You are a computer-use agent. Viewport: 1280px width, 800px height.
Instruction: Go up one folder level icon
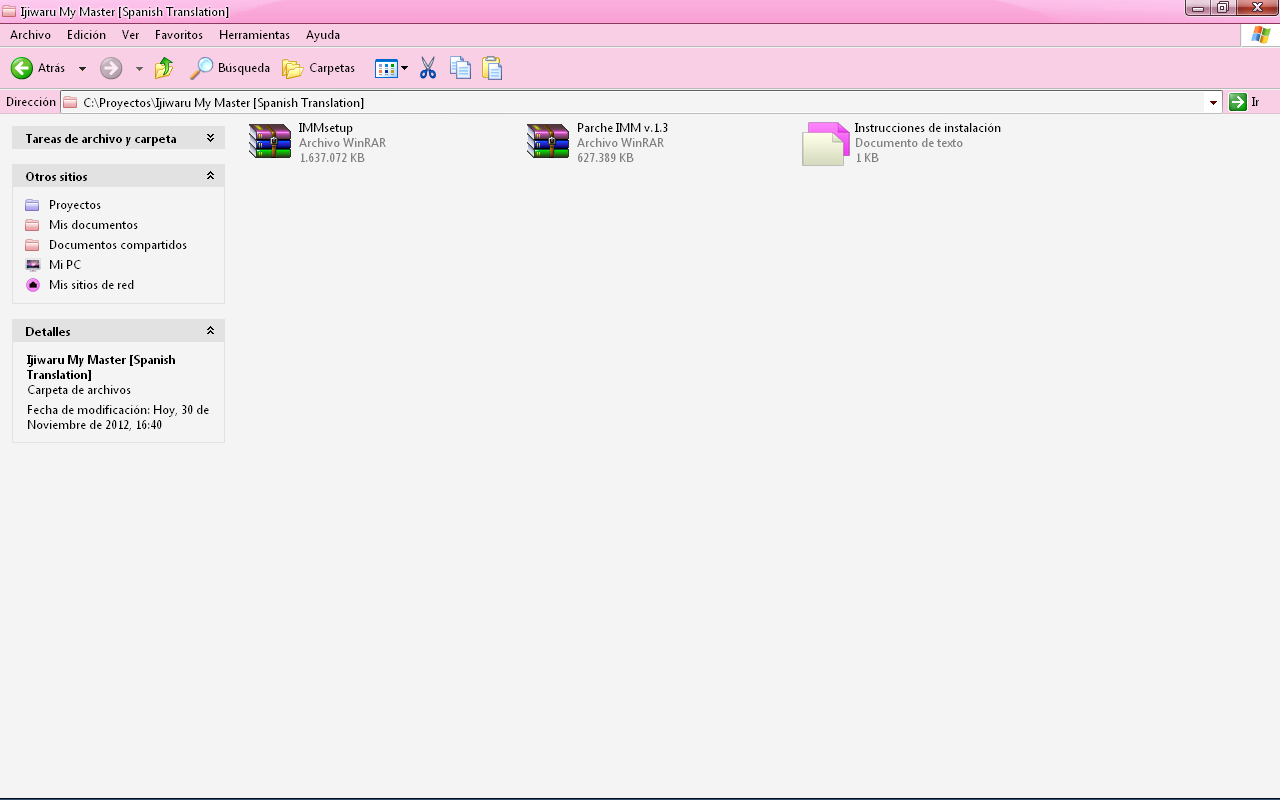tap(164, 68)
